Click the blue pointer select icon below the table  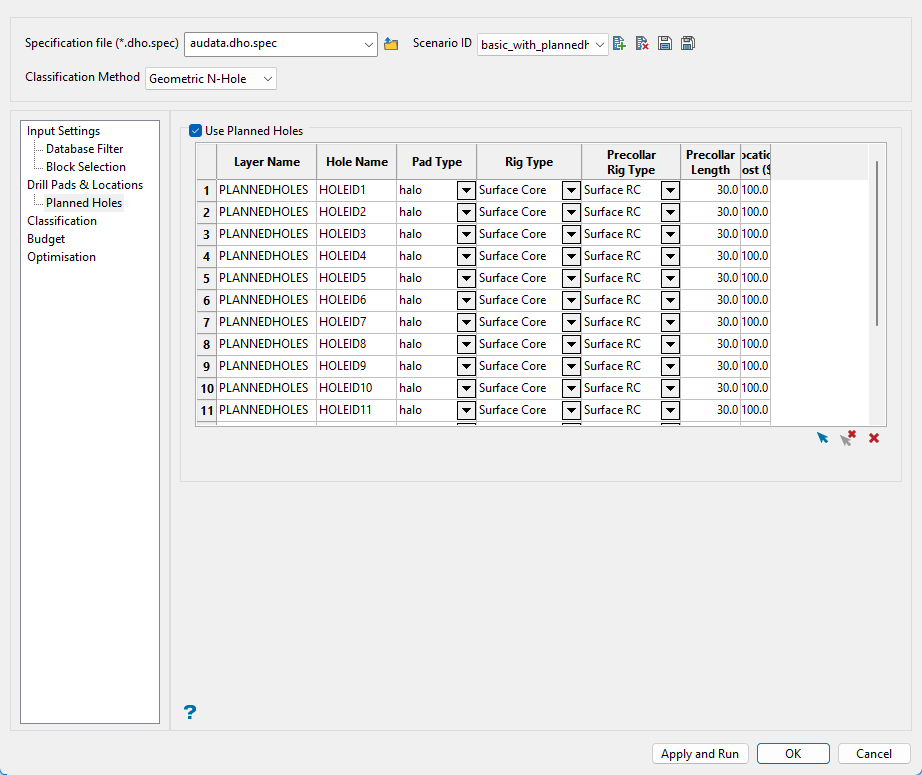point(822,438)
